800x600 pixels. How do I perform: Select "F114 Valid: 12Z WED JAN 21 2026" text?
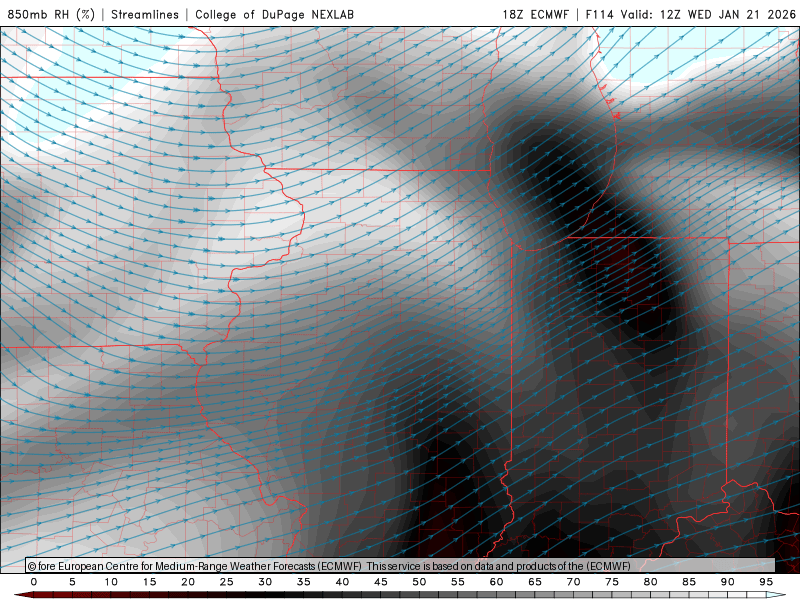(690, 14)
